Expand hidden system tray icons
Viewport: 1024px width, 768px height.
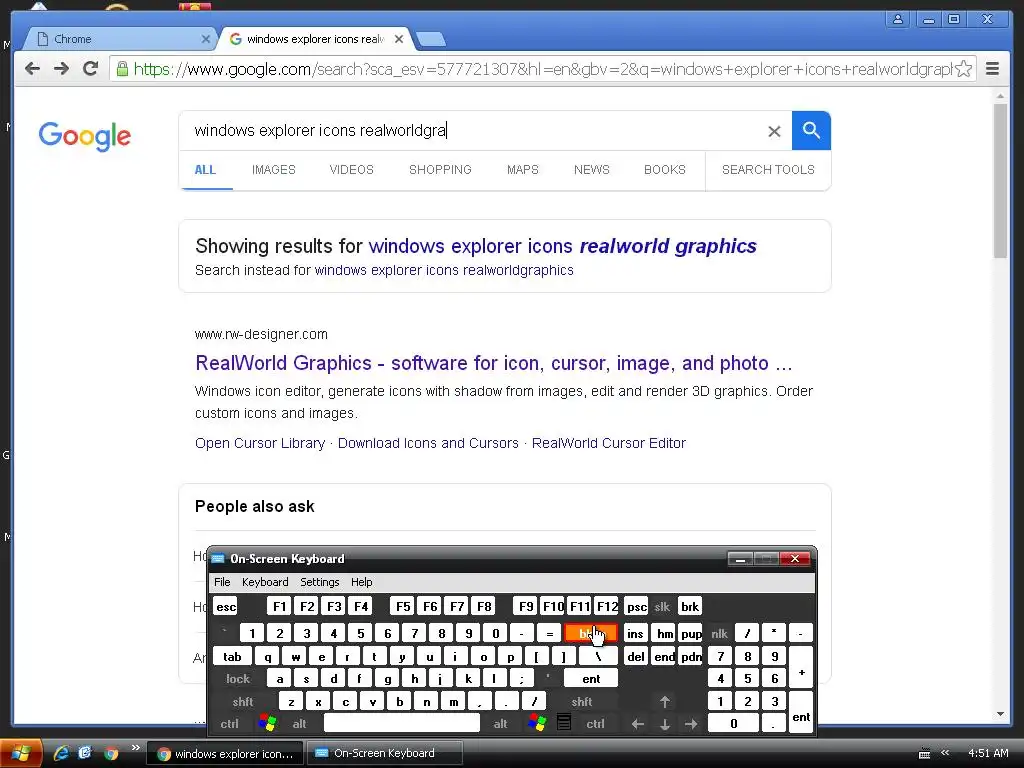click(944, 753)
